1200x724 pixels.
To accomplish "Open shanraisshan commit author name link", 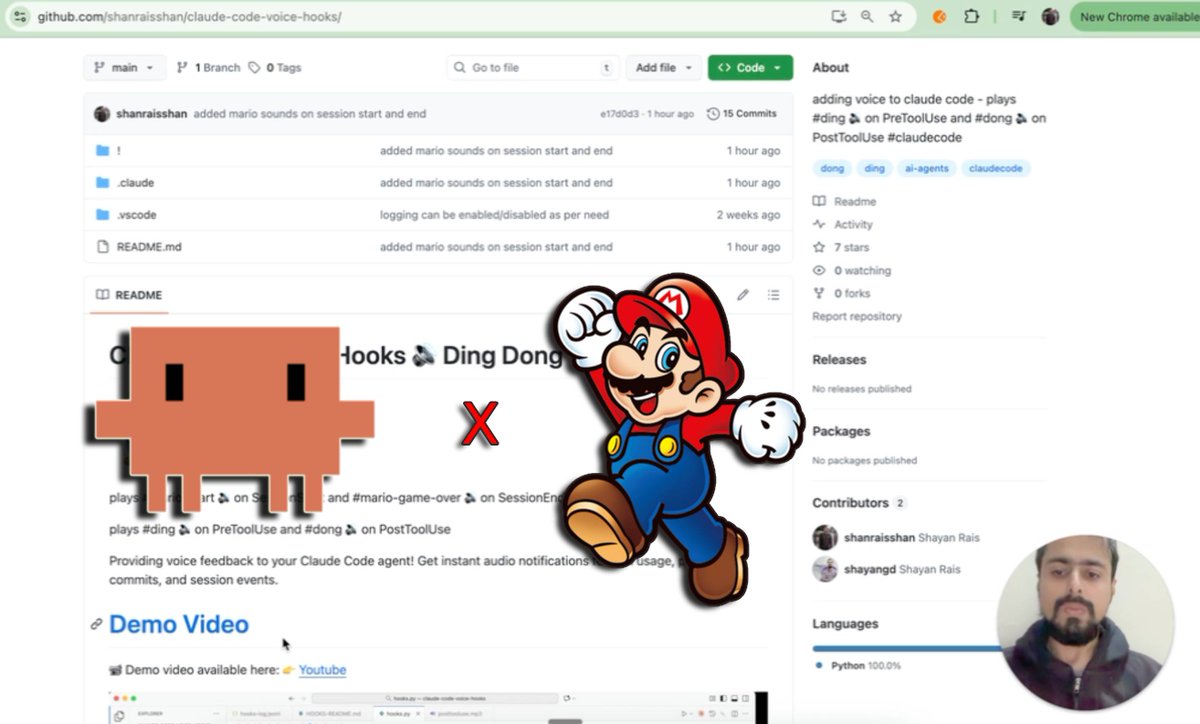I will (151, 114).
